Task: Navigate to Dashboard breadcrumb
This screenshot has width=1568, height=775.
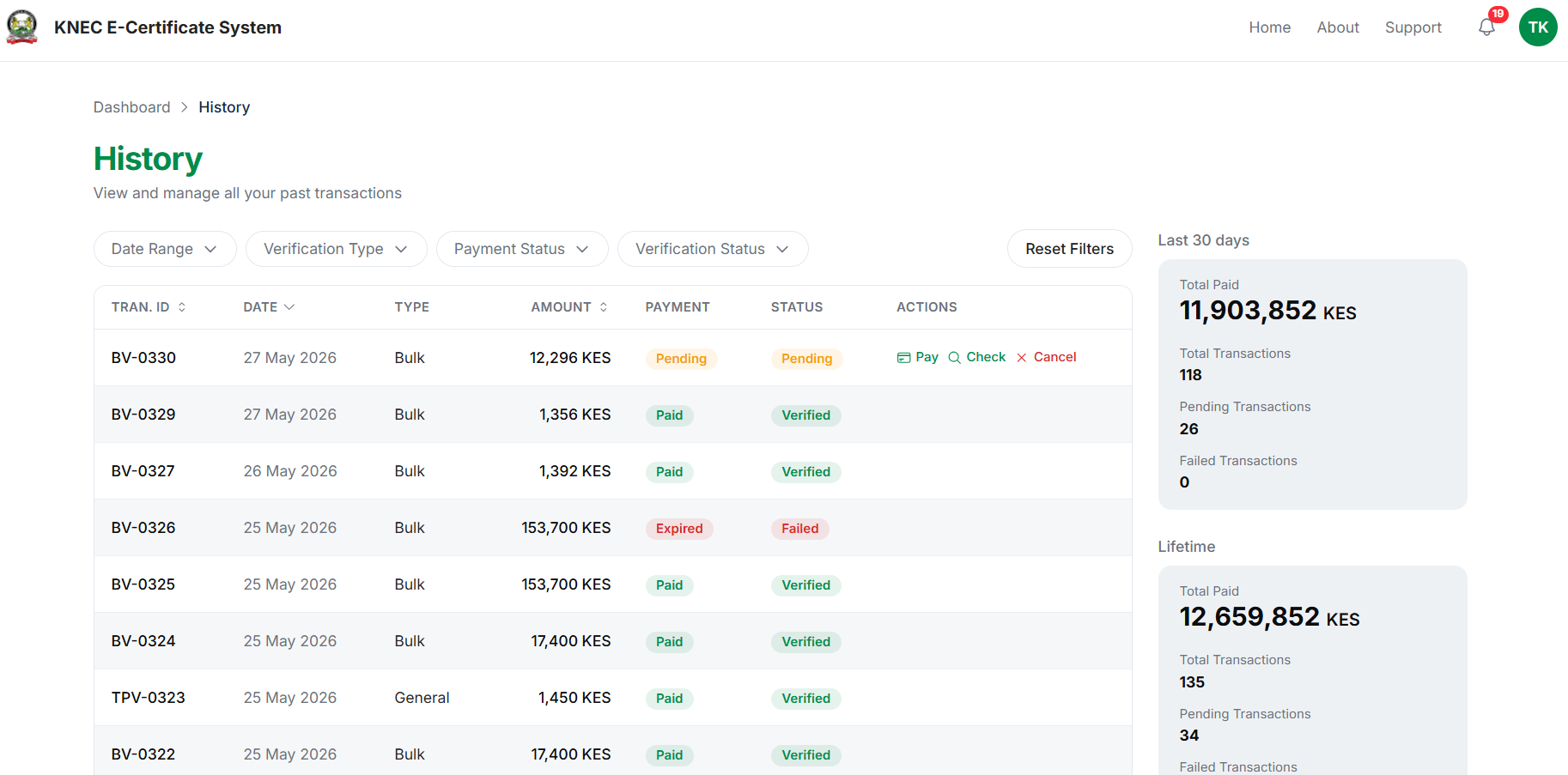Action: coord(132,107)
